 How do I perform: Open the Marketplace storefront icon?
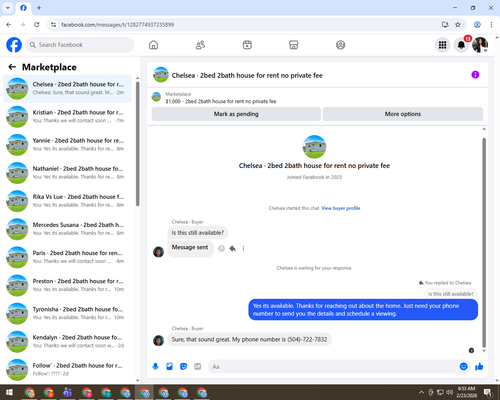294,45
